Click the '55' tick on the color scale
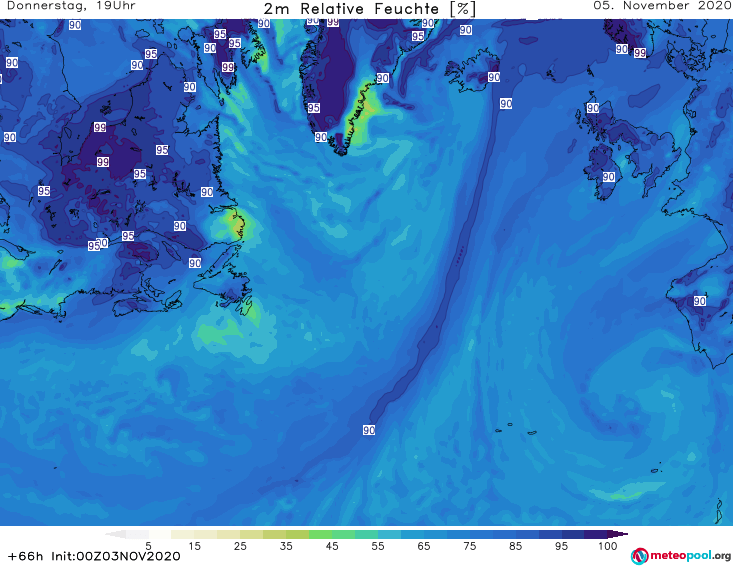The height and width of the screenshot is (566, 733). (x=378, y=546)
